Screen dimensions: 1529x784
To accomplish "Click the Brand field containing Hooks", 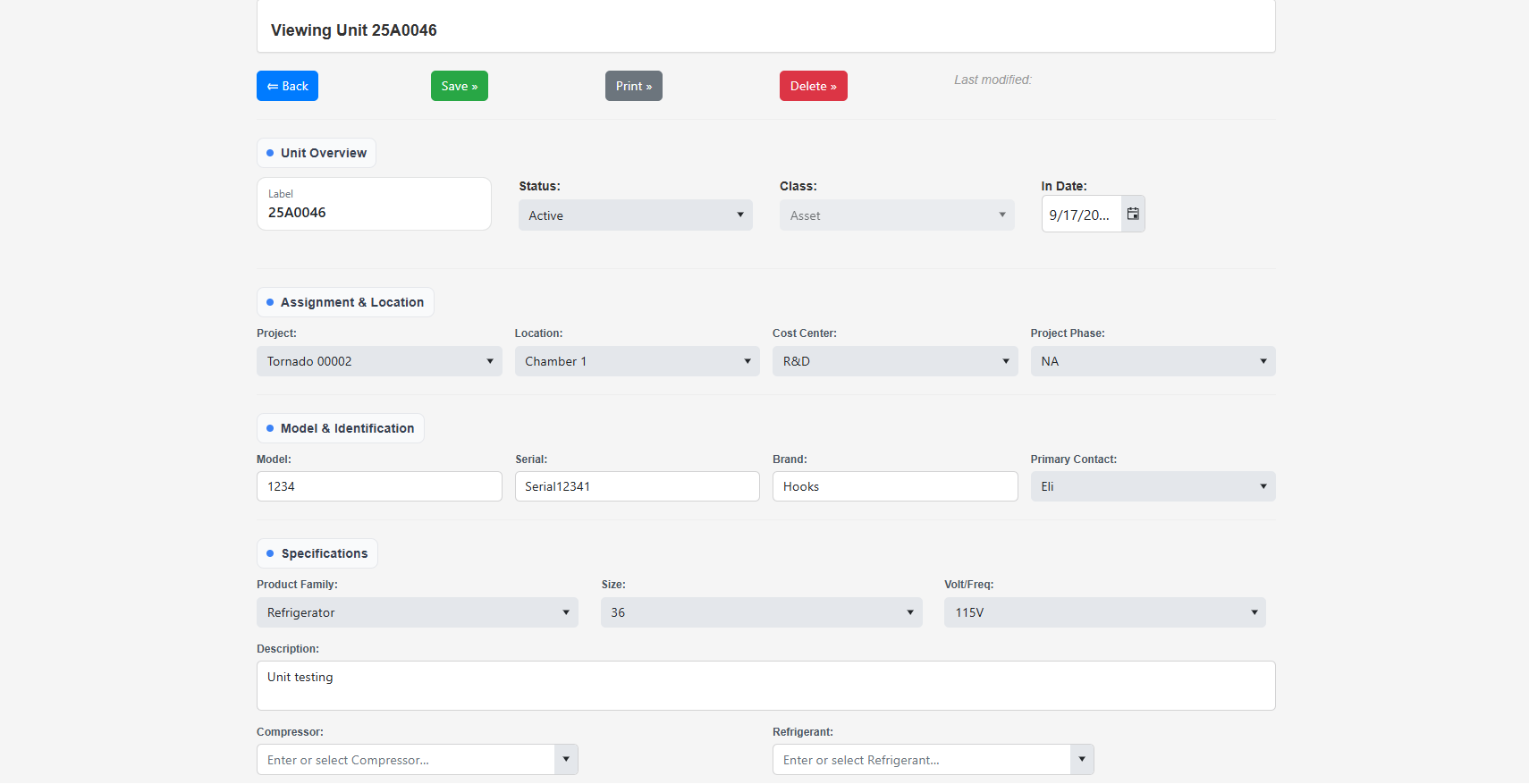I will (x=894, y=486).
